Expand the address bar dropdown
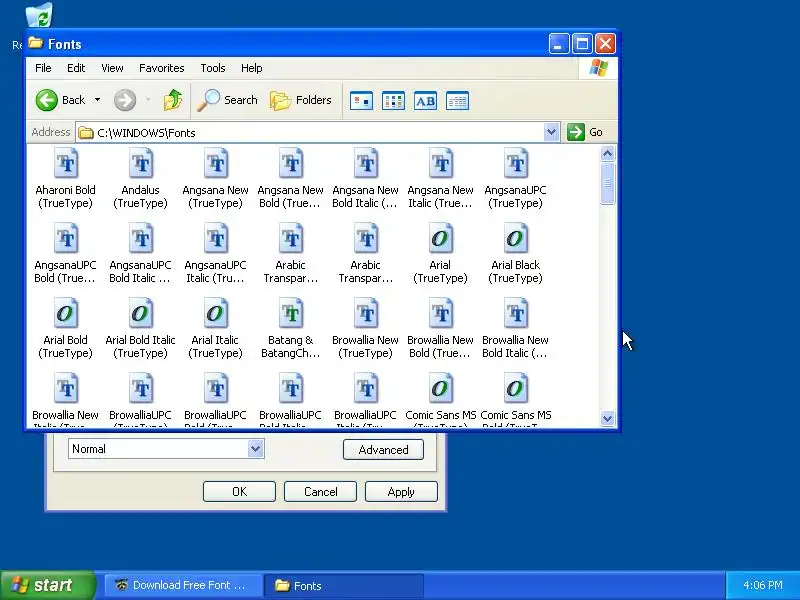800x600 pixels. pyautogui.click(x=551, y=133)
